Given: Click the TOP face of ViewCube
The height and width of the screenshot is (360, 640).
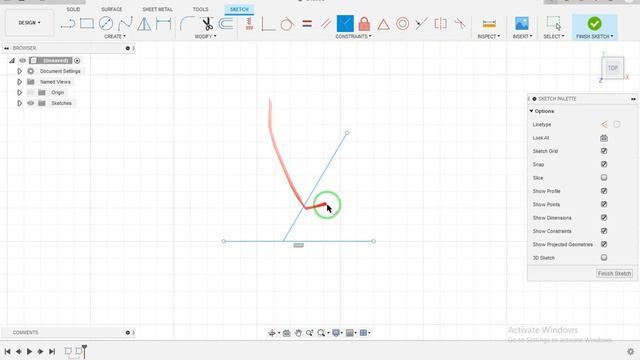Looking at the screenshot, I should [612, 68].
